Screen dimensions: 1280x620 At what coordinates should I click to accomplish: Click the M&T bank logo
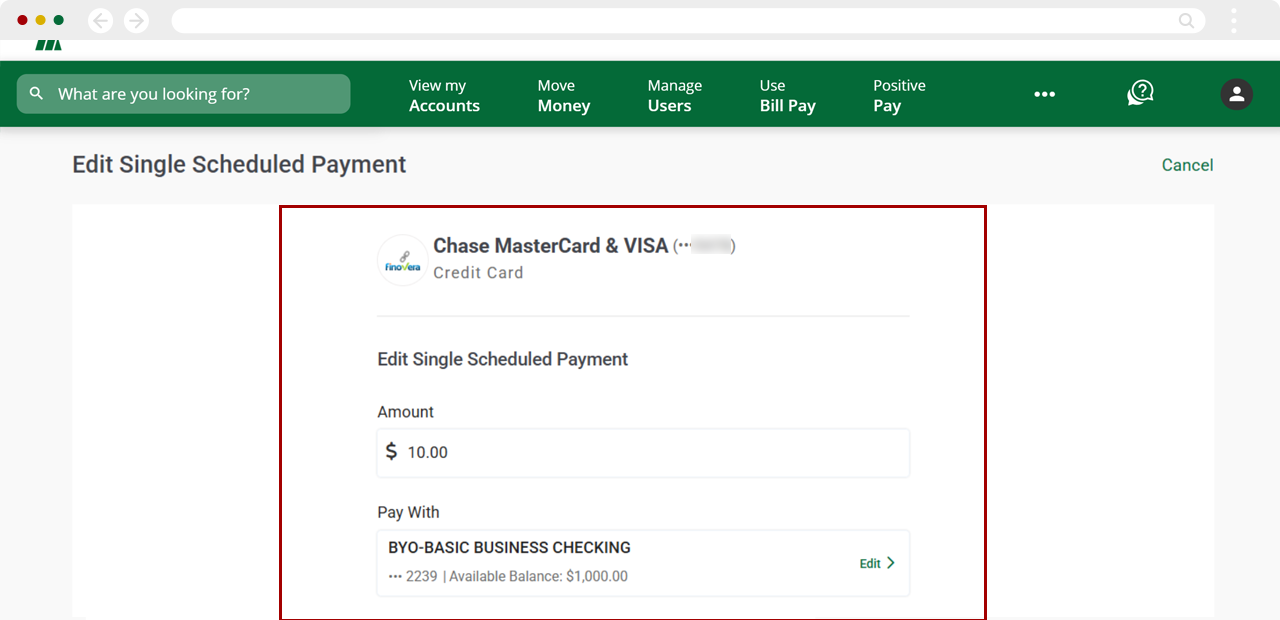point(47,43)
